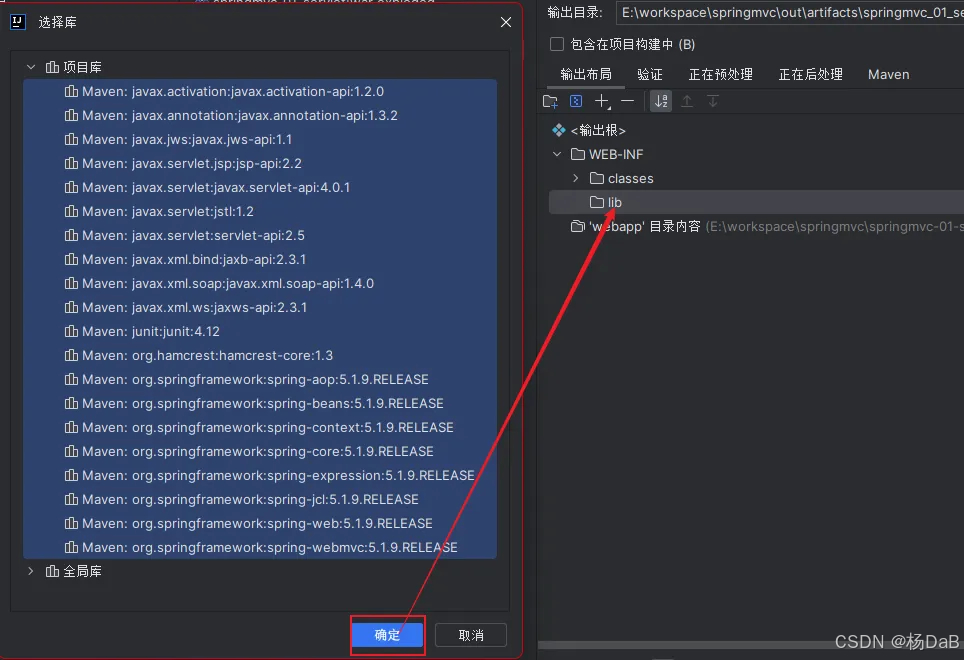Image resolution: width=964 pixels, height=660 pixels.
Task: Click library icon beside 全局库
Action: (x=52, y=571)
